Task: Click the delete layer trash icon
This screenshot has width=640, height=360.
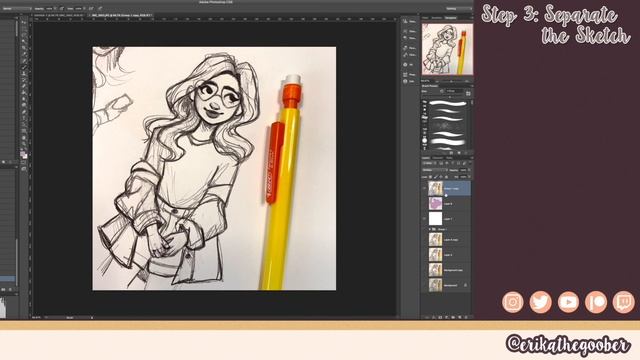Action: point(466,317)
